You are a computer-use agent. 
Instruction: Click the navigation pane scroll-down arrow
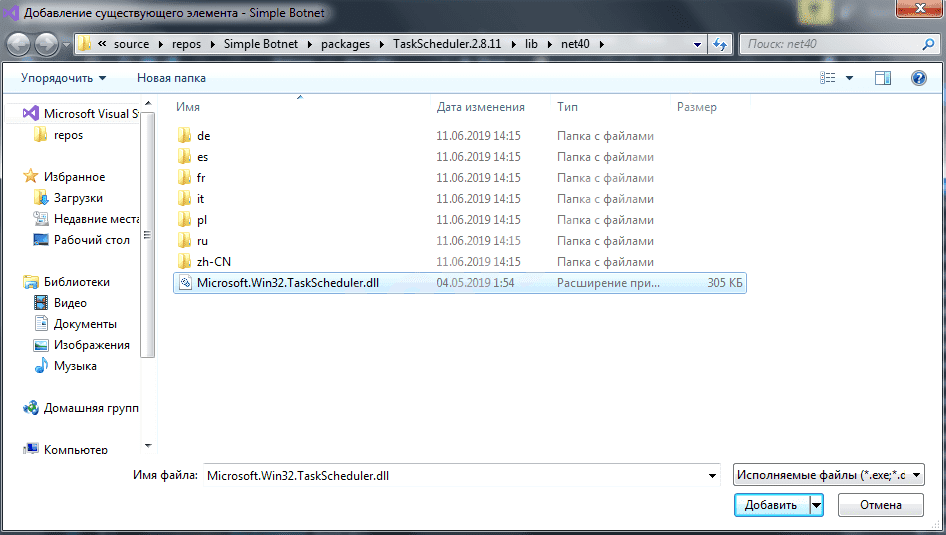click(x=148, y=446)
